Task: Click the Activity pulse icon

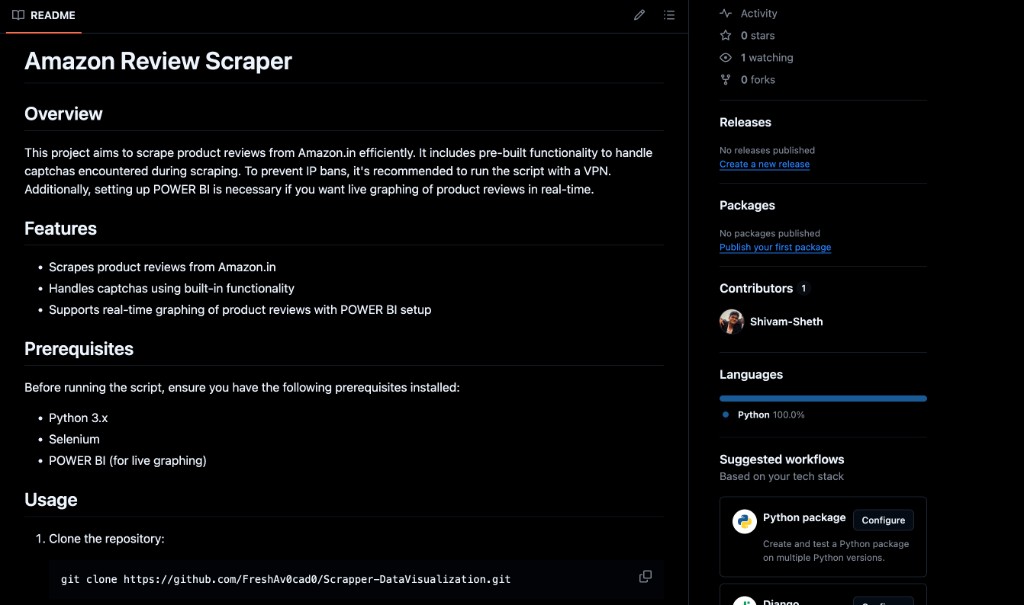Action: point(726,13)
